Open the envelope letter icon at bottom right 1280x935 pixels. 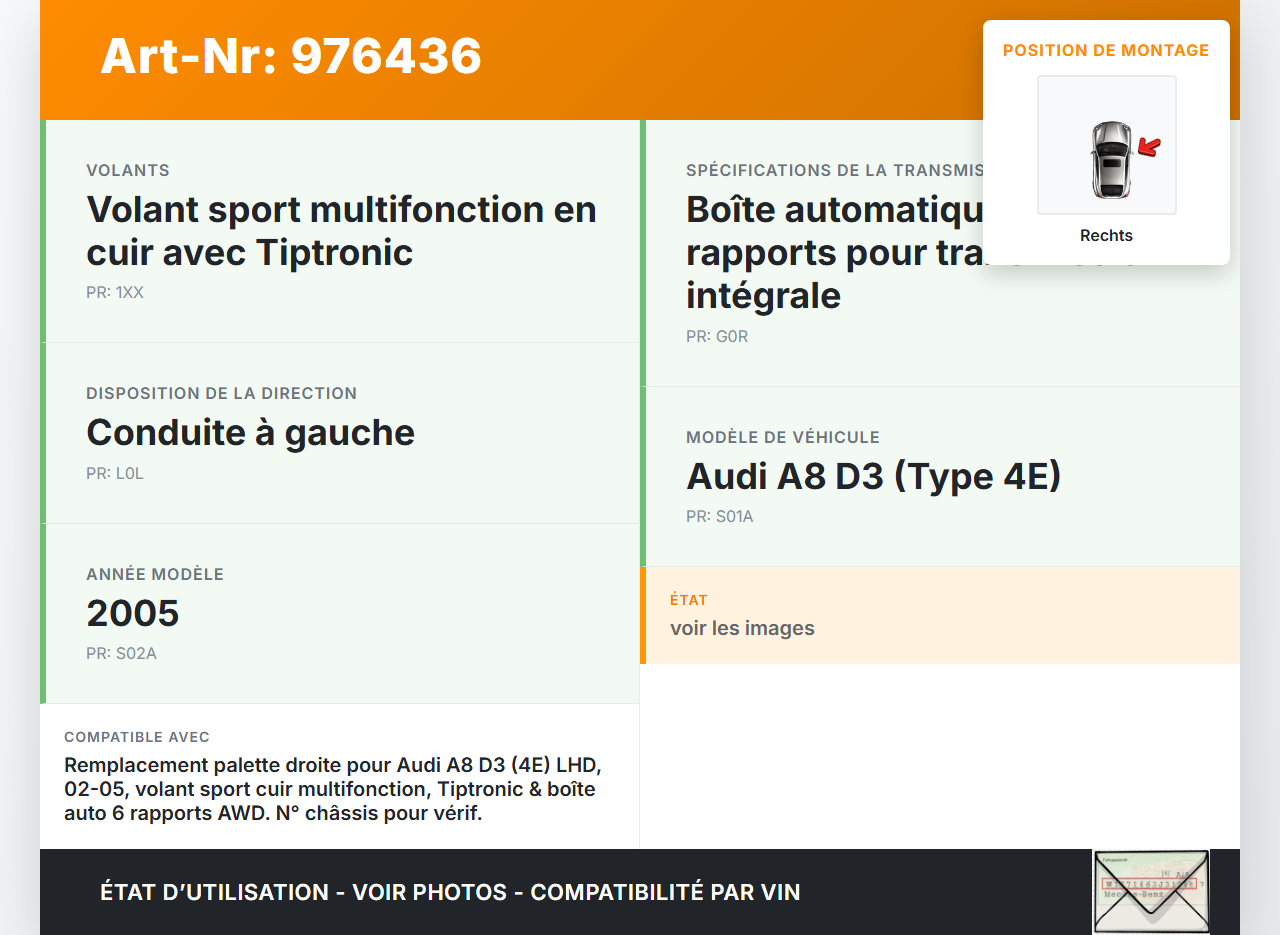[1150, 890]
